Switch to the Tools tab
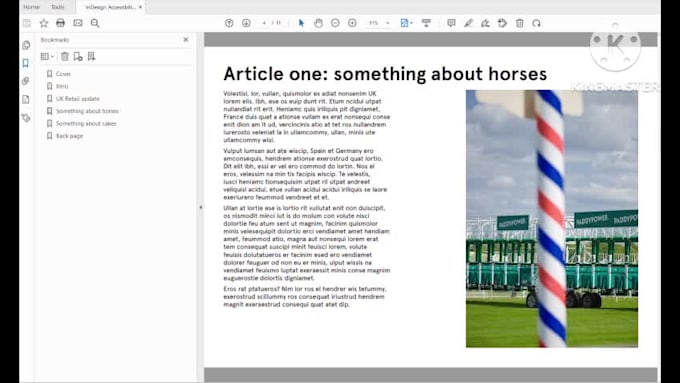Image resolution: width=680 pixels, height=383 pixels. click(57, 7)
